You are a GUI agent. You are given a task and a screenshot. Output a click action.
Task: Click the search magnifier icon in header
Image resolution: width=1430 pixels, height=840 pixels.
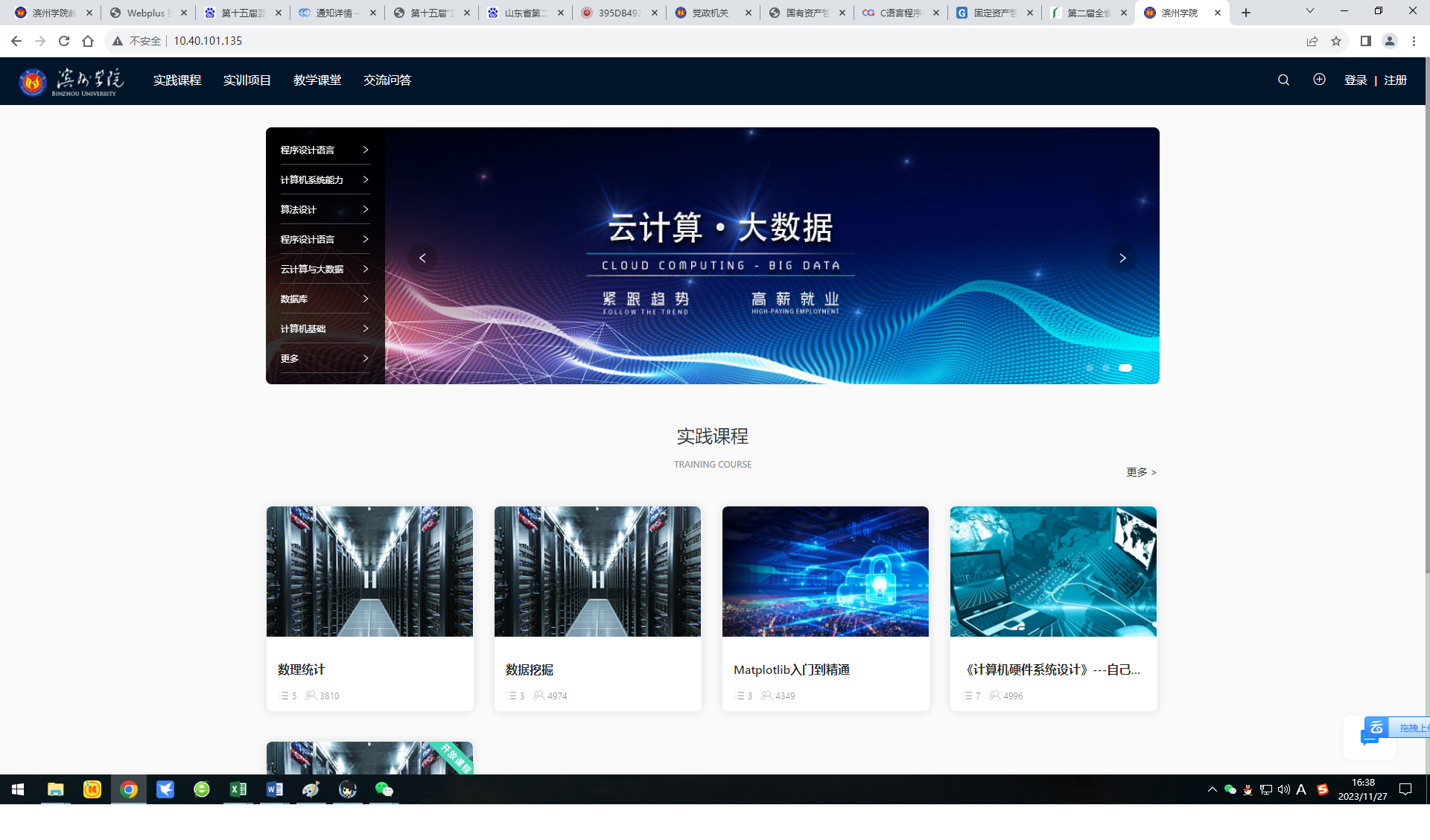click(1283, 80)
